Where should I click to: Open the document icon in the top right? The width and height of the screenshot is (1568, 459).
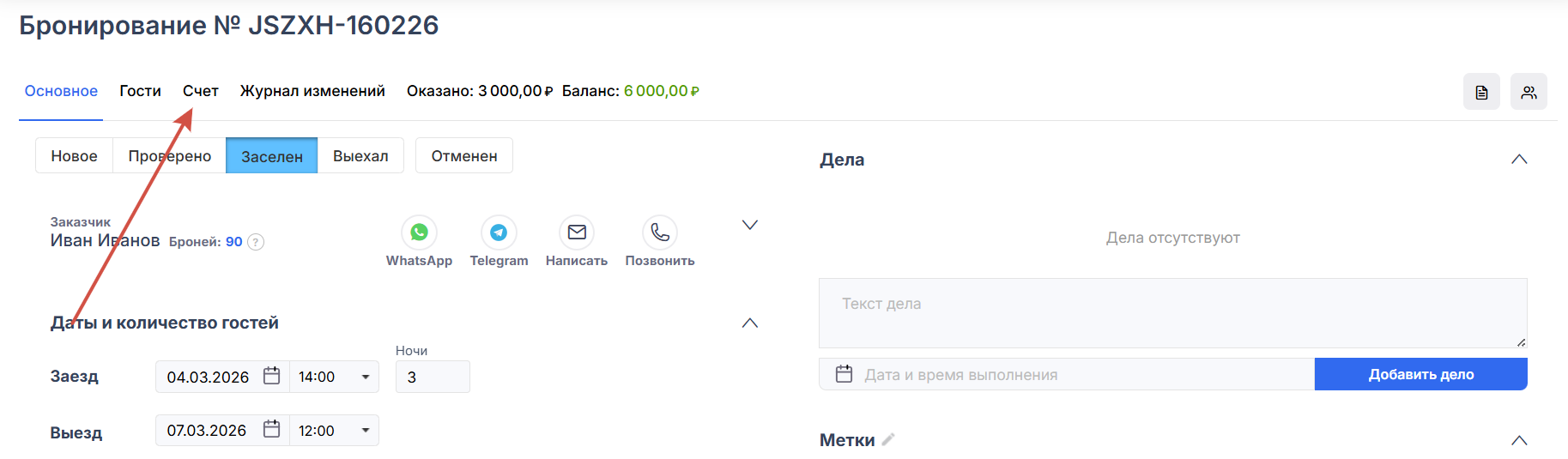click(x=1481, y=92)
